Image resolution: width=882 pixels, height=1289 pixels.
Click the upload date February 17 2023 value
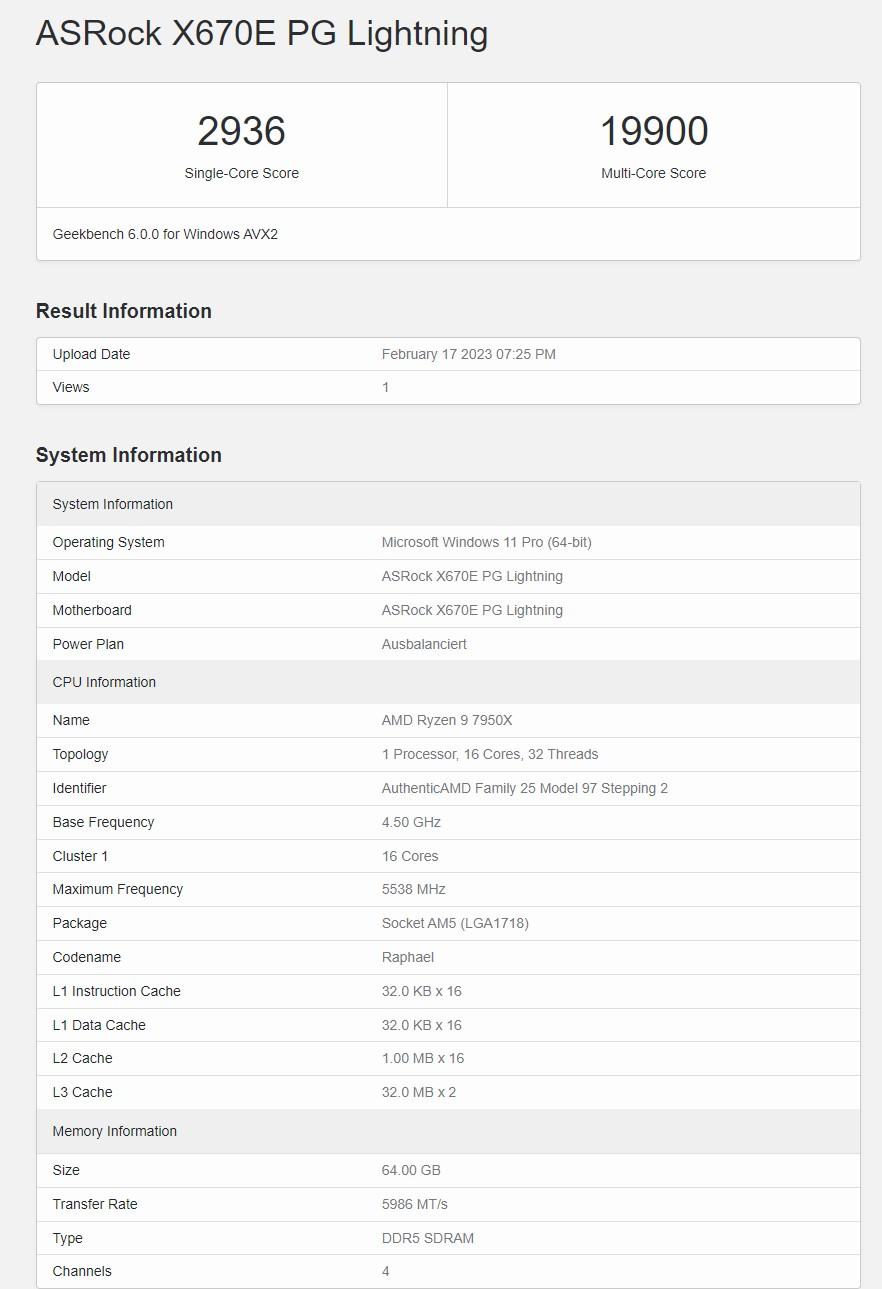[468, 354]
